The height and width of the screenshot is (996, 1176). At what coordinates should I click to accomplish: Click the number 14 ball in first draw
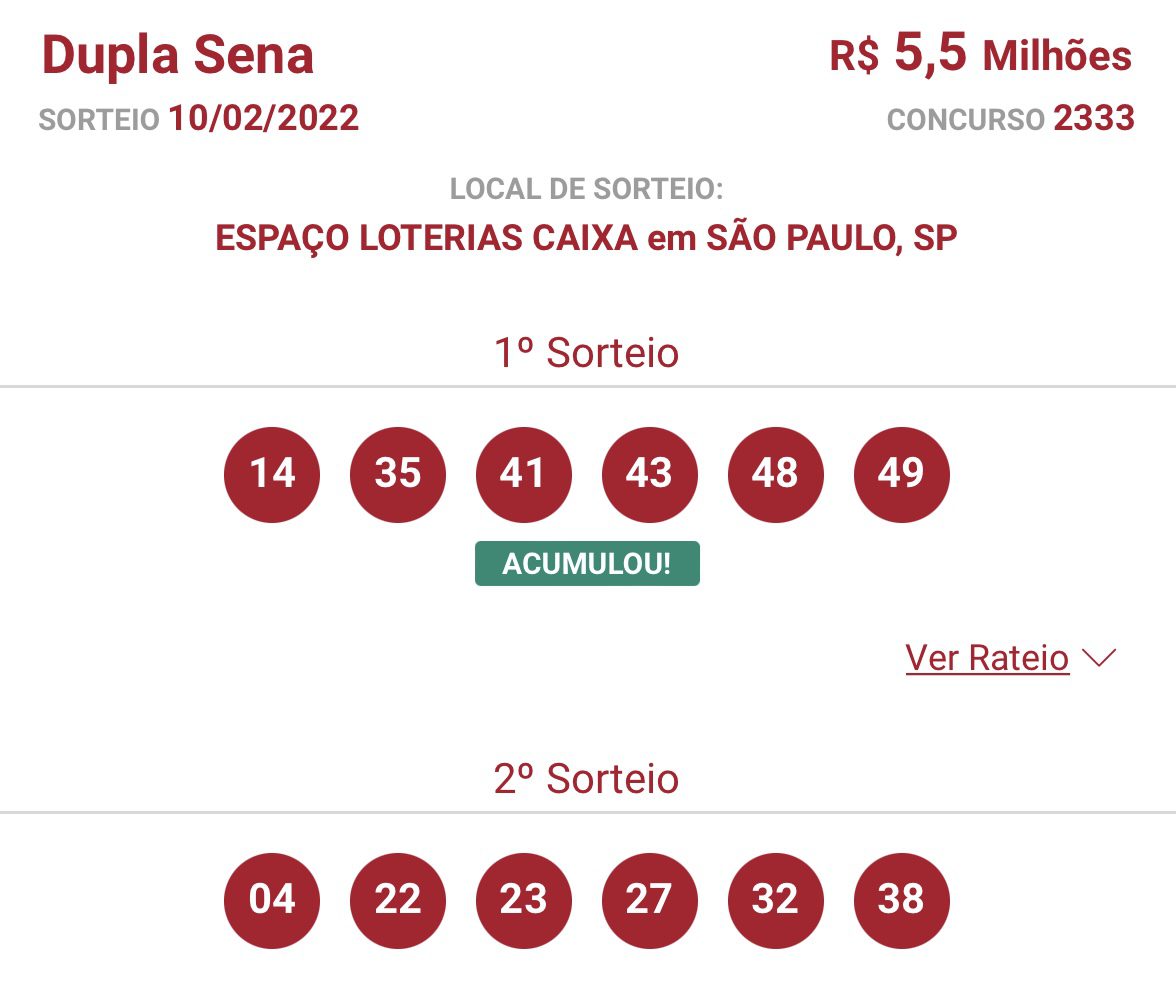272,474
